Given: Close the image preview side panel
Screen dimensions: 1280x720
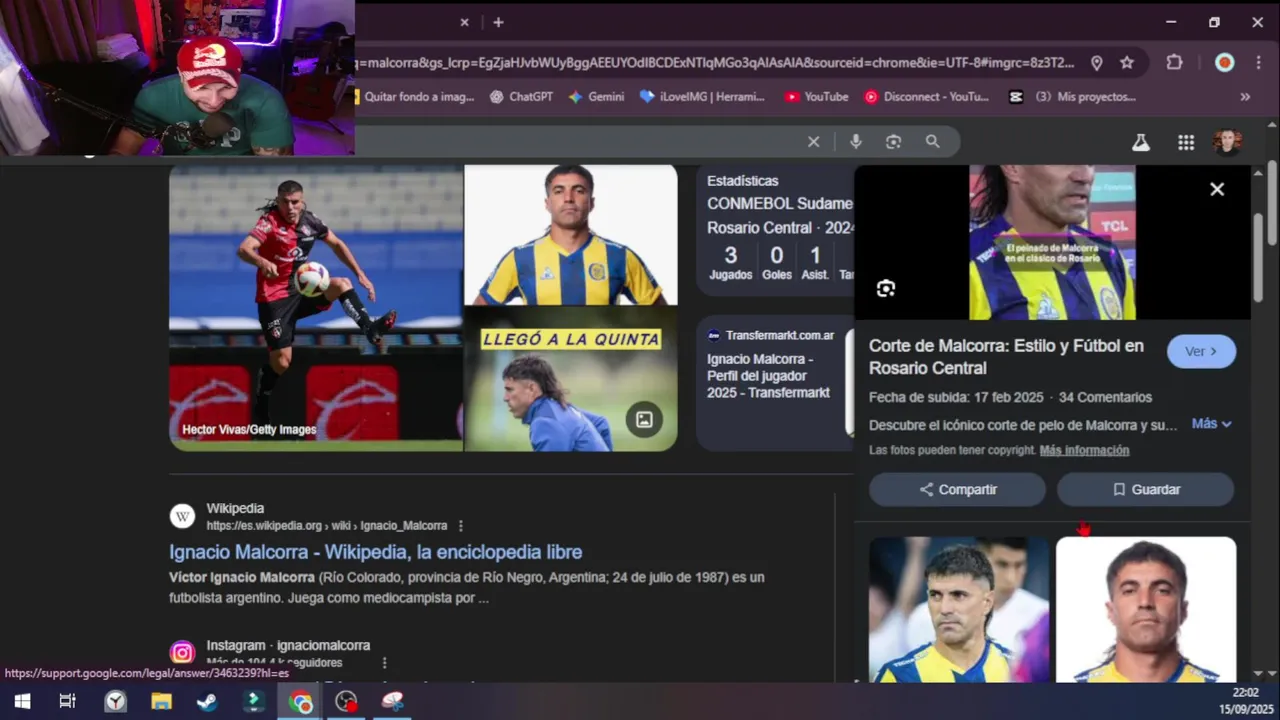Looking at the screenshot, I should click(1217, 189).
